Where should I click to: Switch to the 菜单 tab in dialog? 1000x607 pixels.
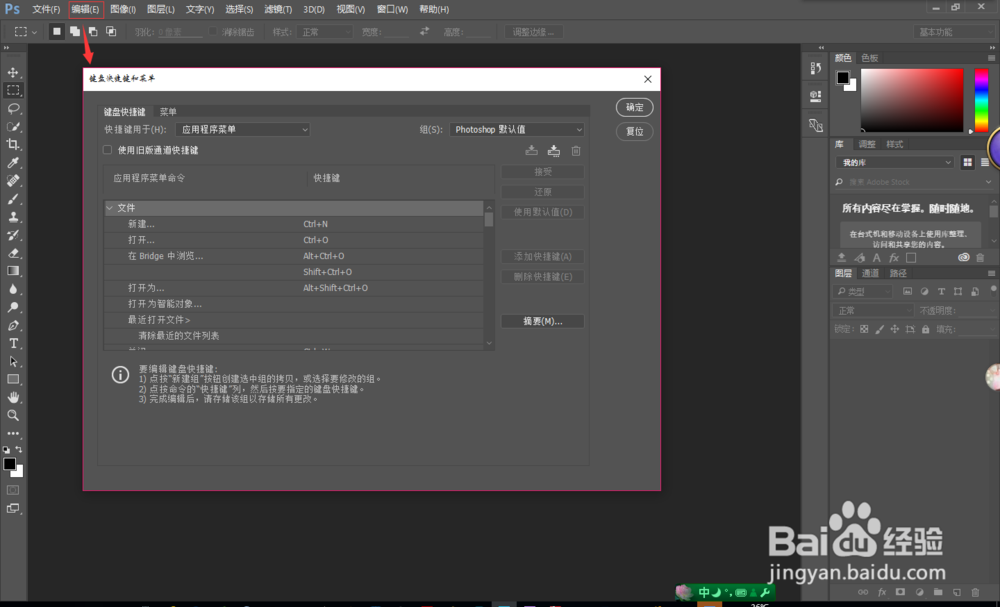[x=168, y=112]
